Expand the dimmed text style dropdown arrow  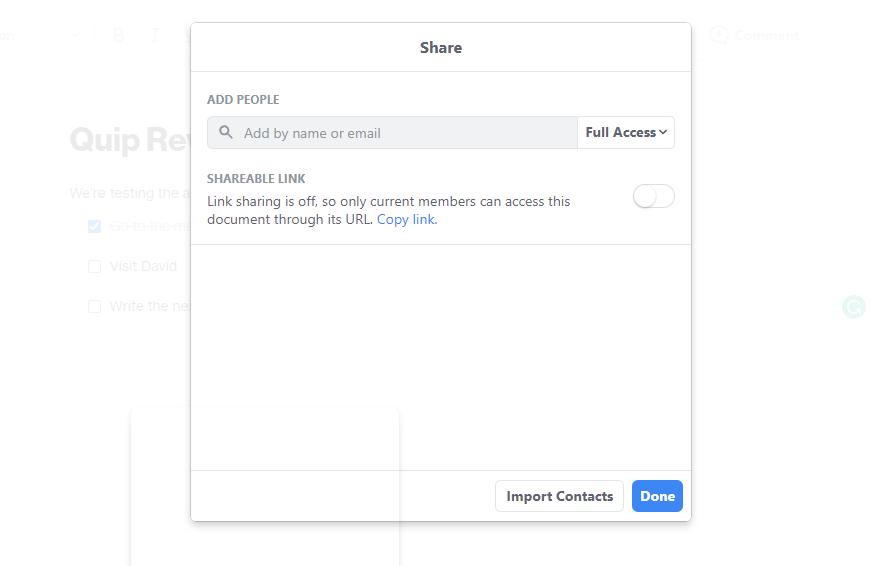coord(76,35)
